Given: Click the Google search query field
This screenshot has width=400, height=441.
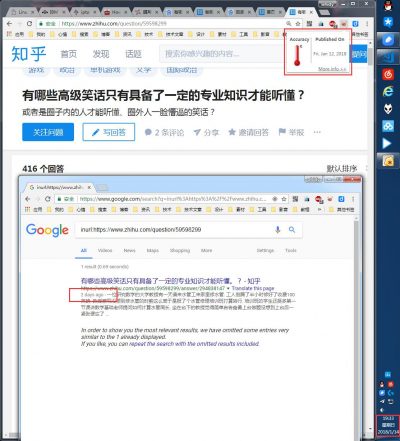Looking at the screenshot, I should [x=173, y=230].
